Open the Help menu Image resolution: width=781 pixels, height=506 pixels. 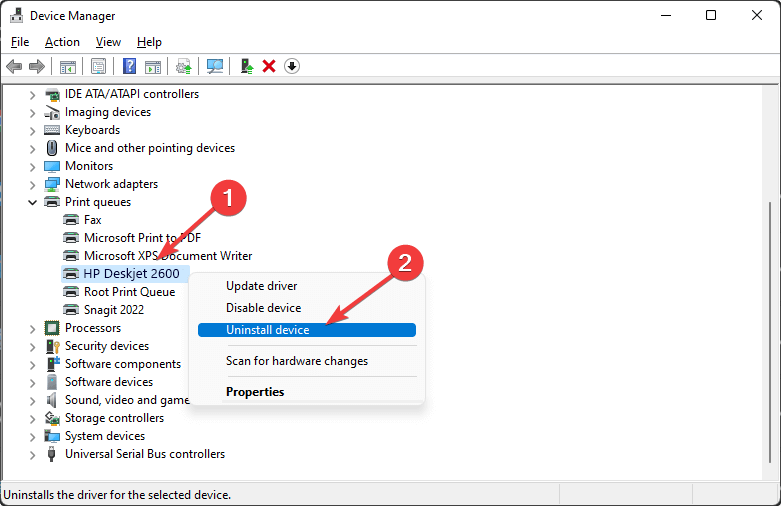[149, 42]
